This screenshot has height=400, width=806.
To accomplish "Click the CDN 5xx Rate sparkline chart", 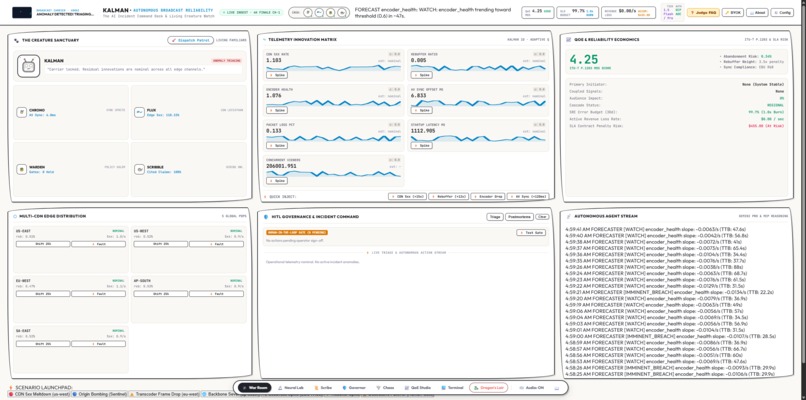I will [x=333, y=67].
